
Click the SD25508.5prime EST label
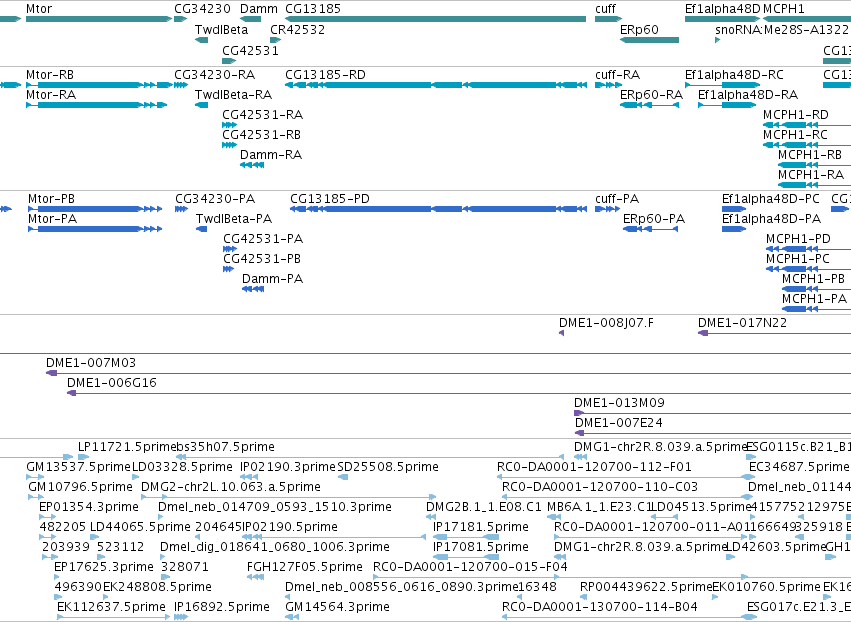pyautogui.click(x=388, y=467)
